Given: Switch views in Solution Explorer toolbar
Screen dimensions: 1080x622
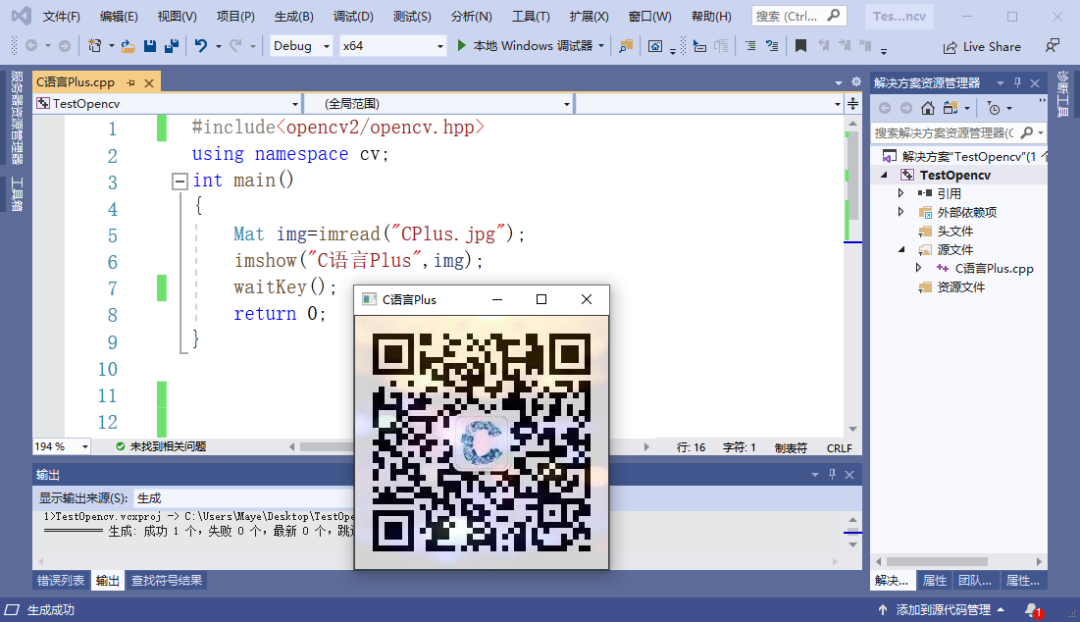Looking at the screenshot, I should pos(951,108).
